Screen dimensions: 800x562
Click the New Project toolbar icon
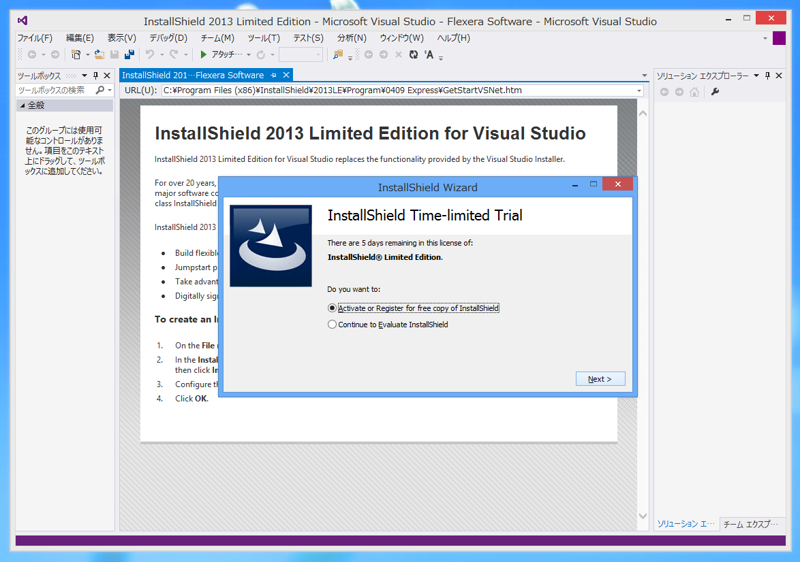pyautogui.click(x=76, y=55)
